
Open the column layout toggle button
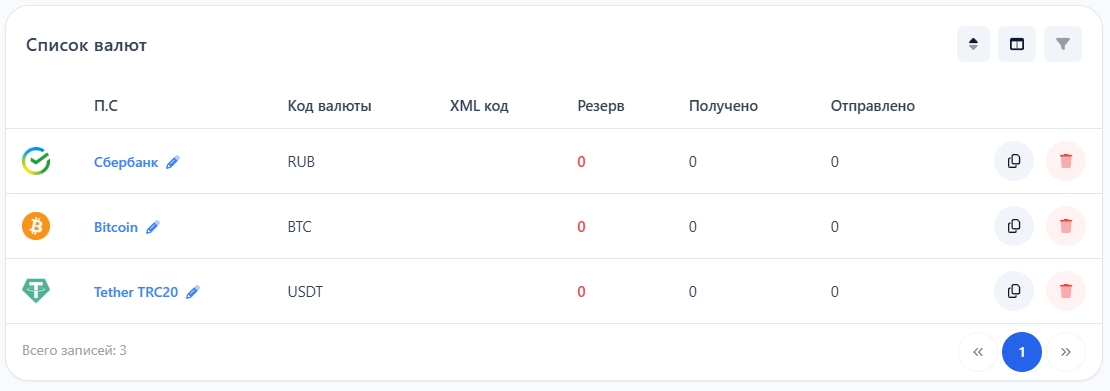click(1017, 44)
